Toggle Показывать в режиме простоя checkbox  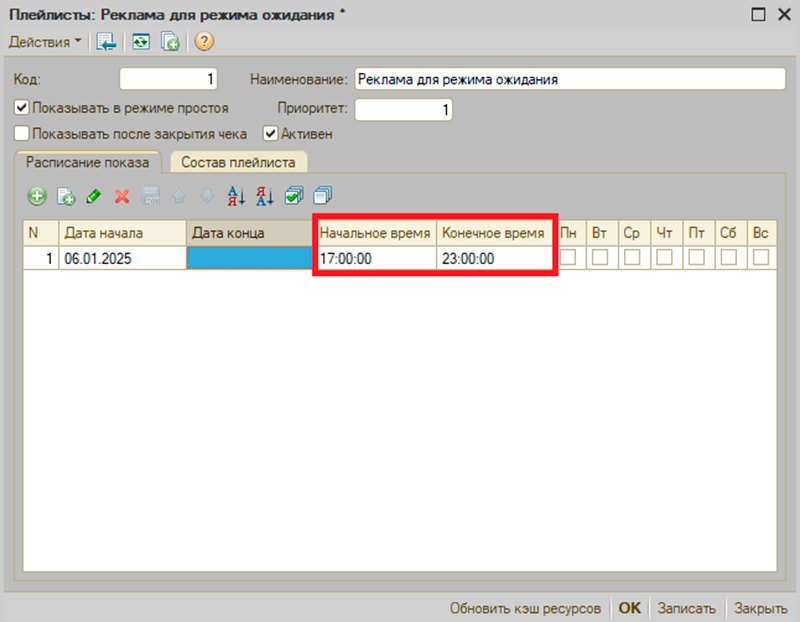pyautogui.click(x=21, y=108)
